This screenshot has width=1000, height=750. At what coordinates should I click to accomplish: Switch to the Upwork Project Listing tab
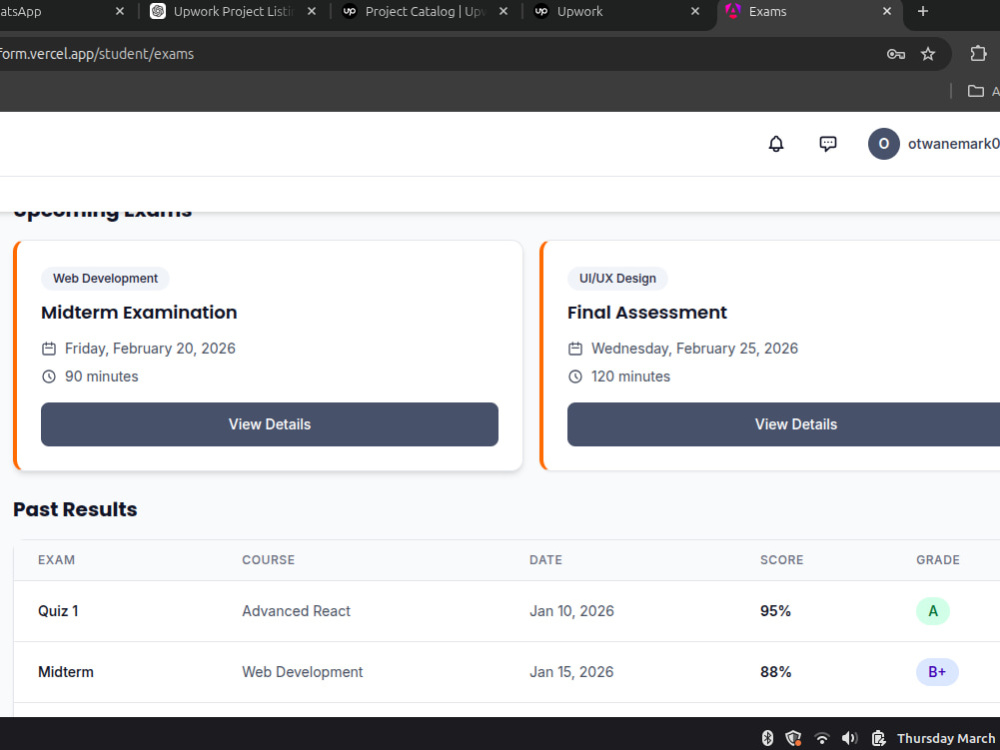[x=233, y=11]
